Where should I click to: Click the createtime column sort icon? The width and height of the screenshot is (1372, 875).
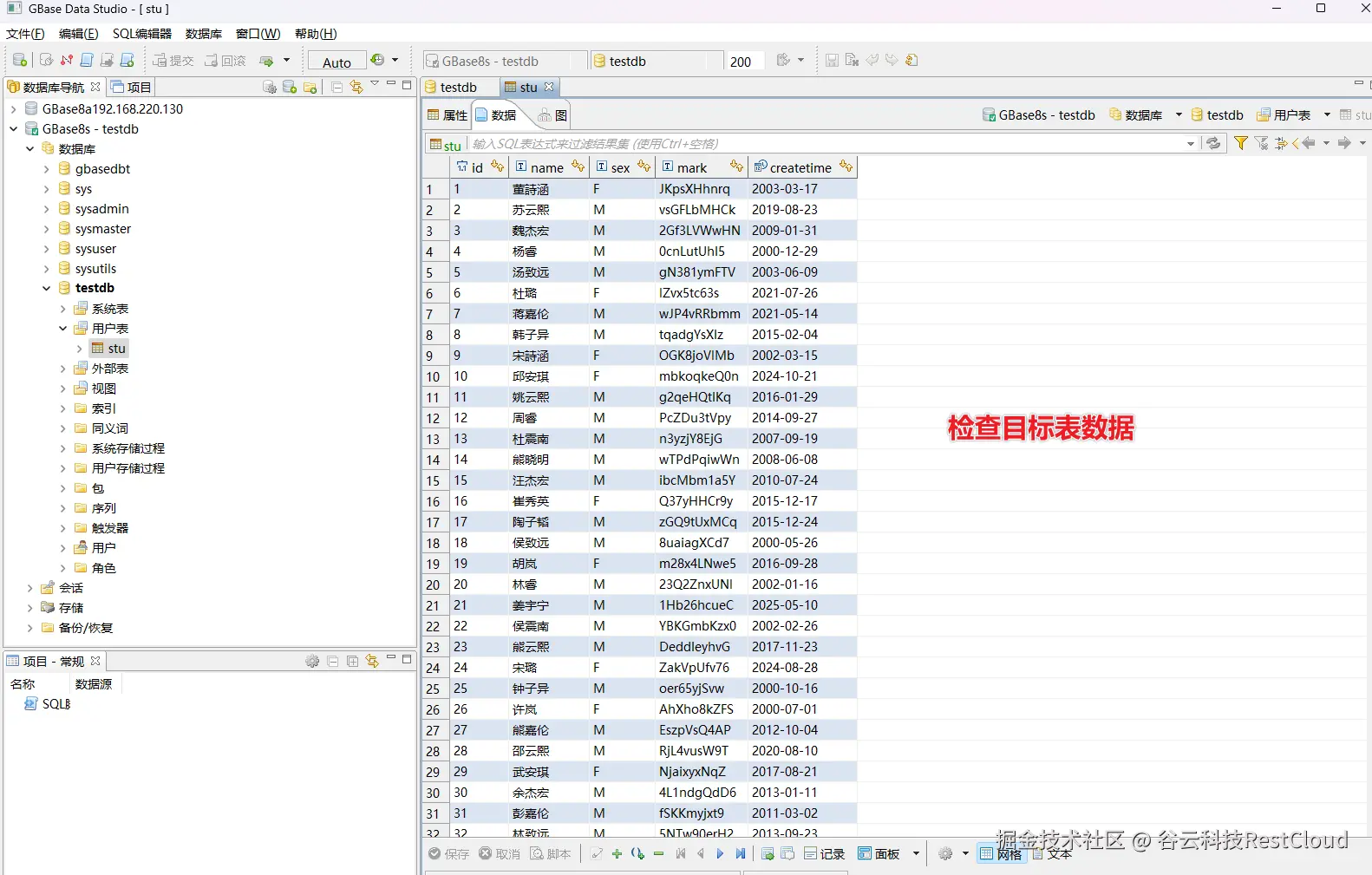846,167
